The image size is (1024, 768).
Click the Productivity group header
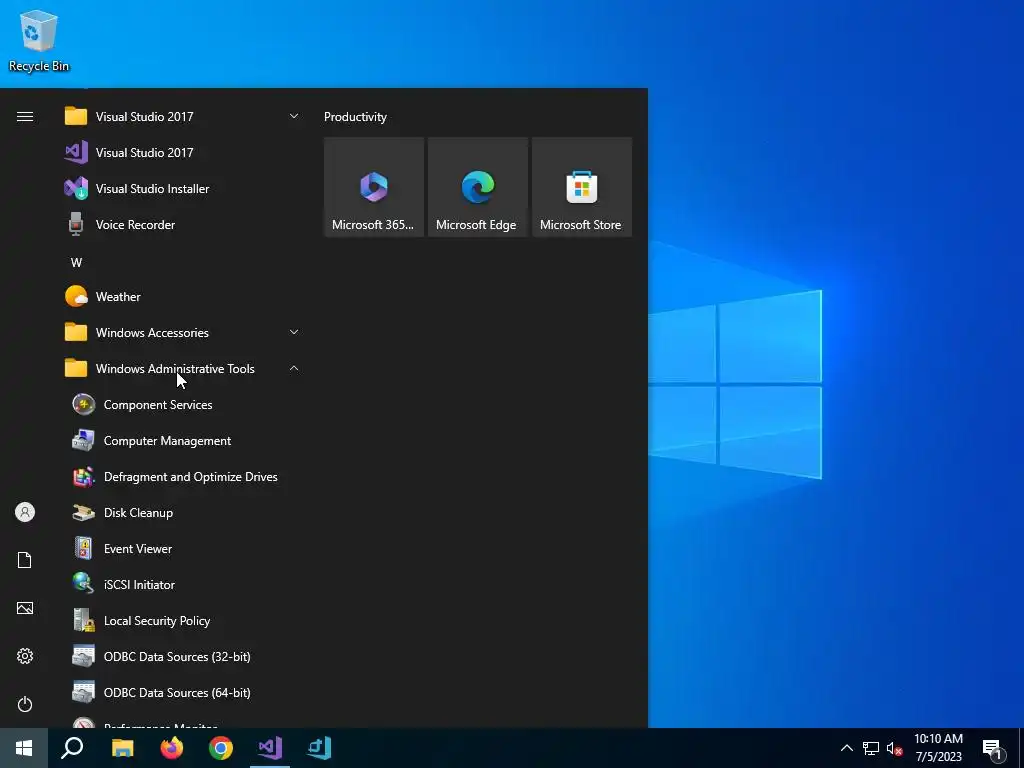355,117
